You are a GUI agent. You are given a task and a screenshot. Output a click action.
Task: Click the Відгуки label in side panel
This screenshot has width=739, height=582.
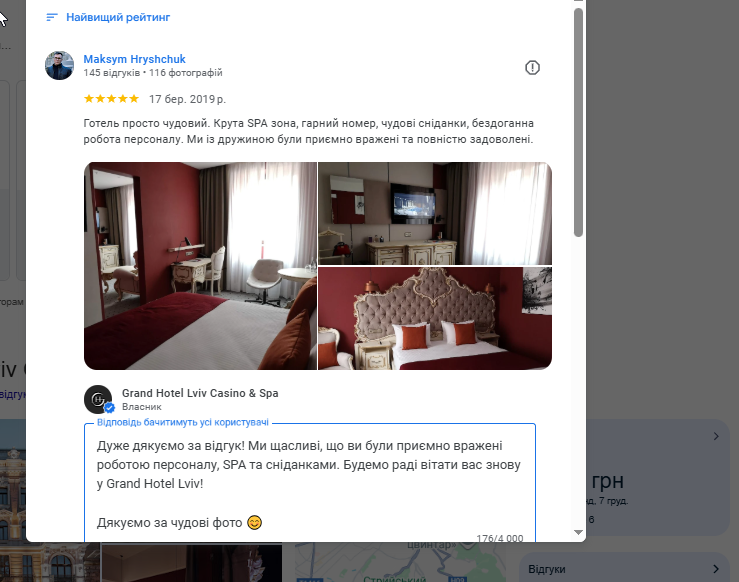tap(547, 569)
